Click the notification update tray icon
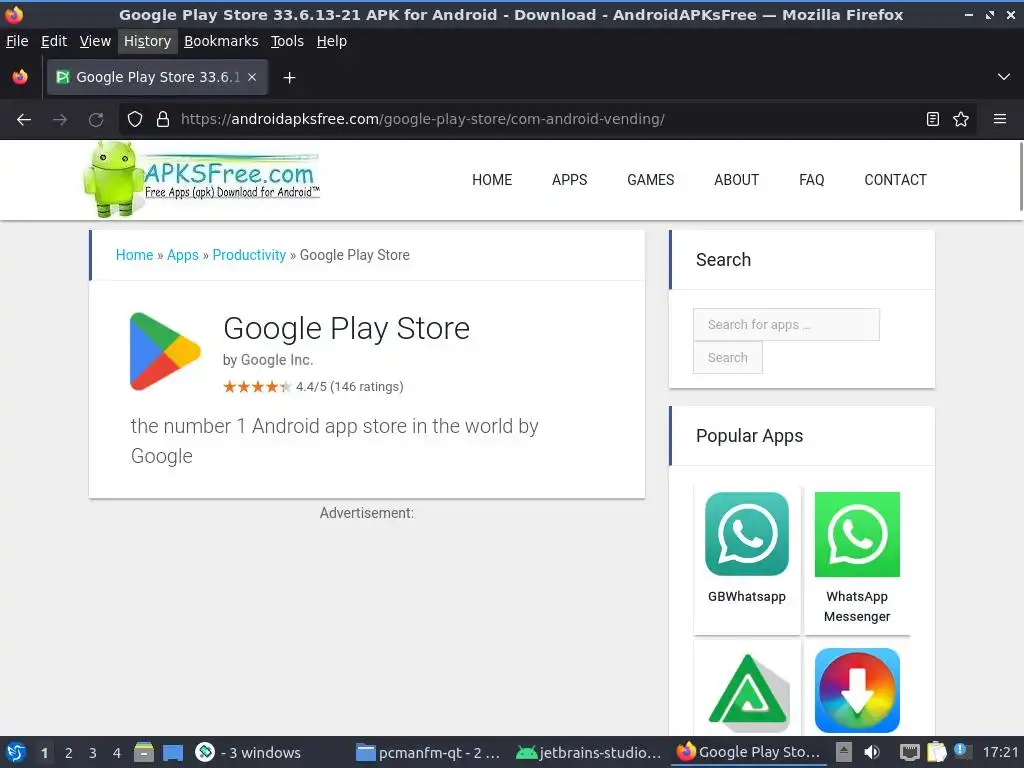This screenshot has height=768, width=1024. point(962,751)
